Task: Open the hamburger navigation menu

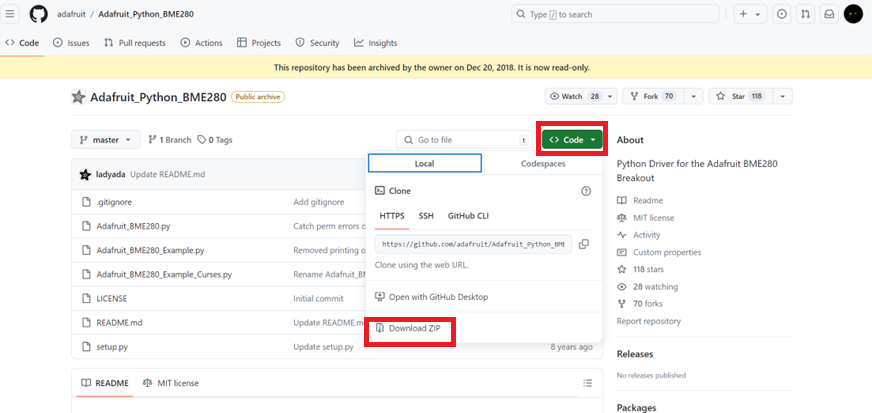Action: click(10, 14)
